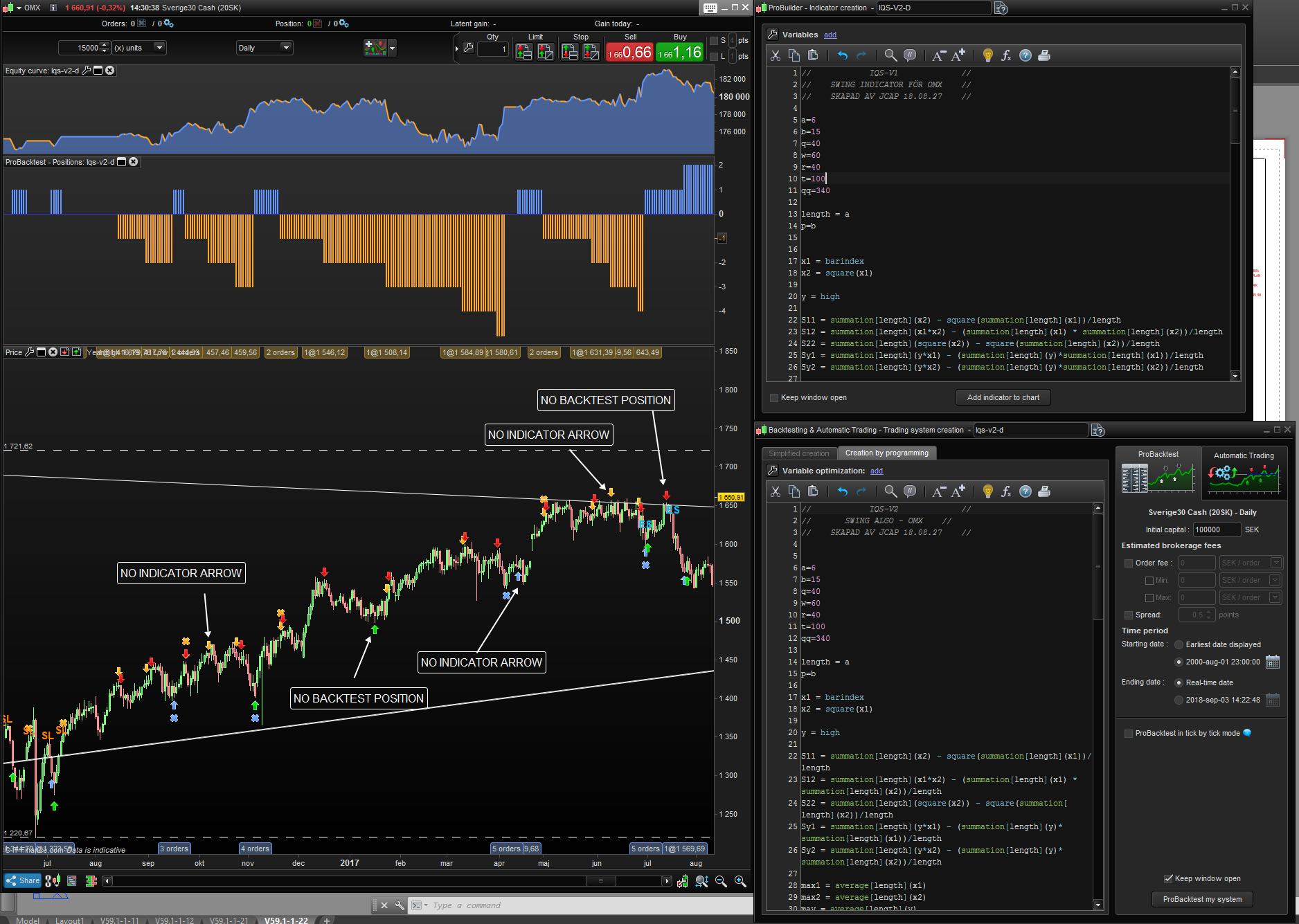1299x924 pixels.
Task: Enable the Min fee checkbox
Action: tap(1149, 581)
